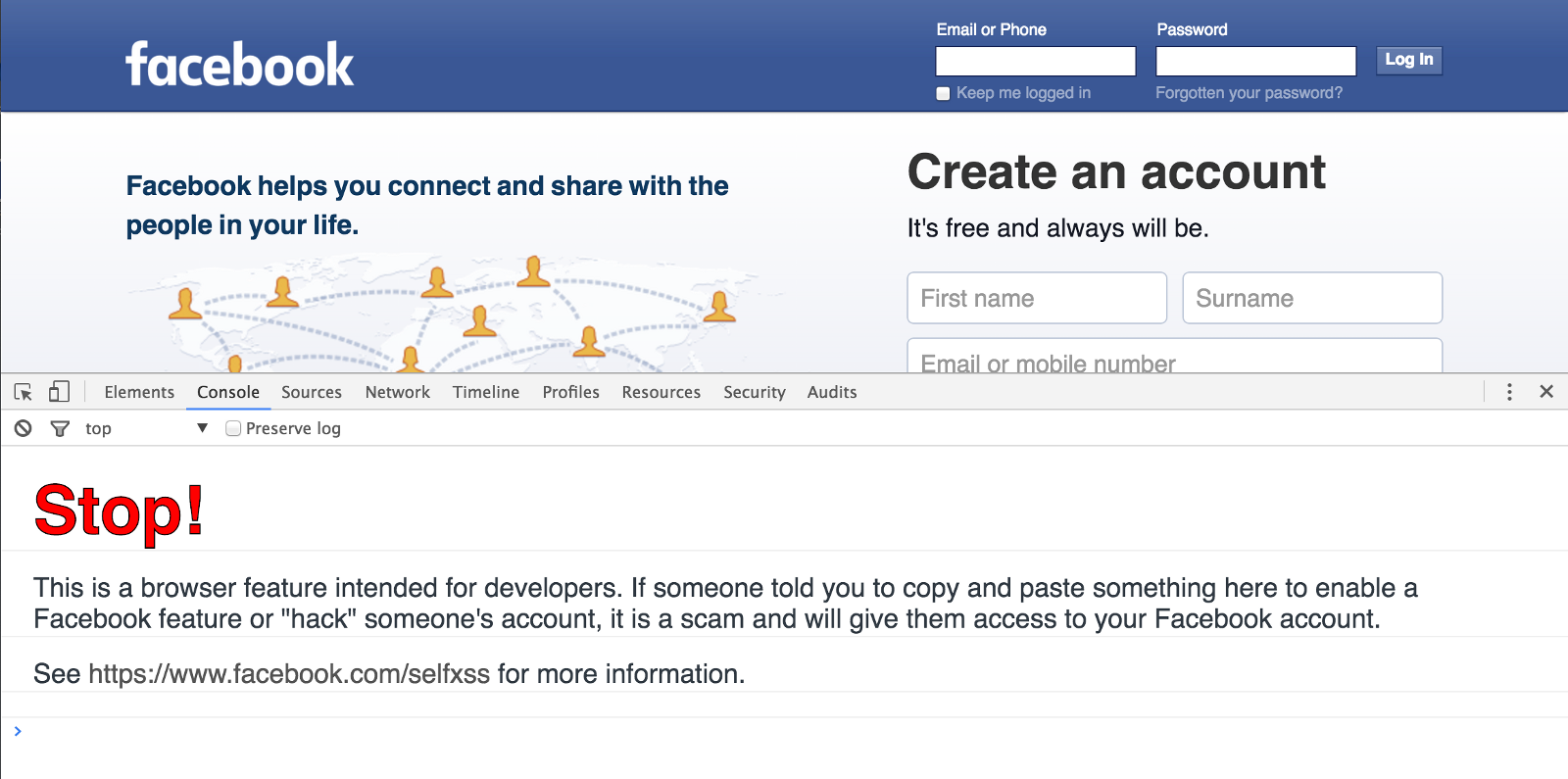Click the console filter funnel icon
Screen dimensions: 1568x779
pos(60,428)
